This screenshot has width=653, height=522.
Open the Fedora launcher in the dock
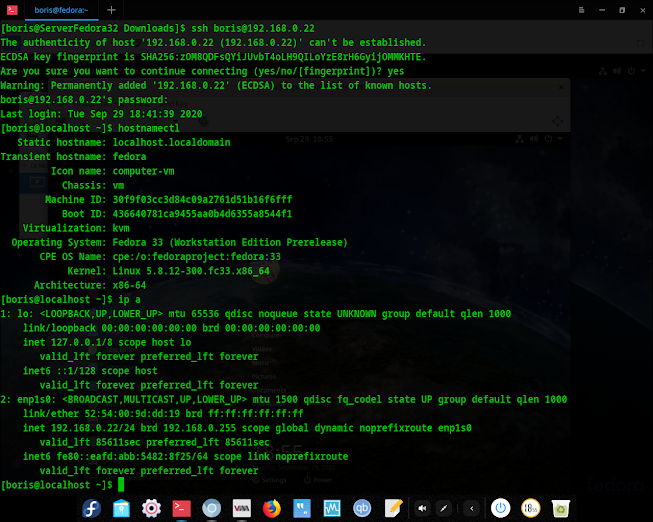click(x=92, y=508)
